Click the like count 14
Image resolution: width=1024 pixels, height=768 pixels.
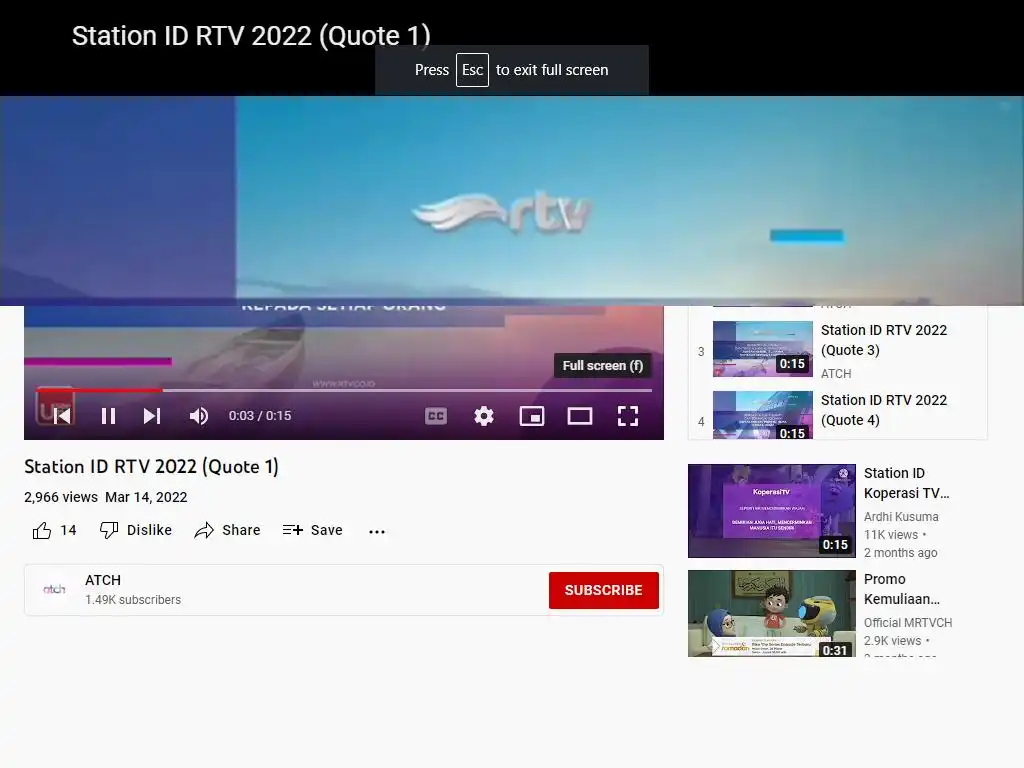[69, 530]
